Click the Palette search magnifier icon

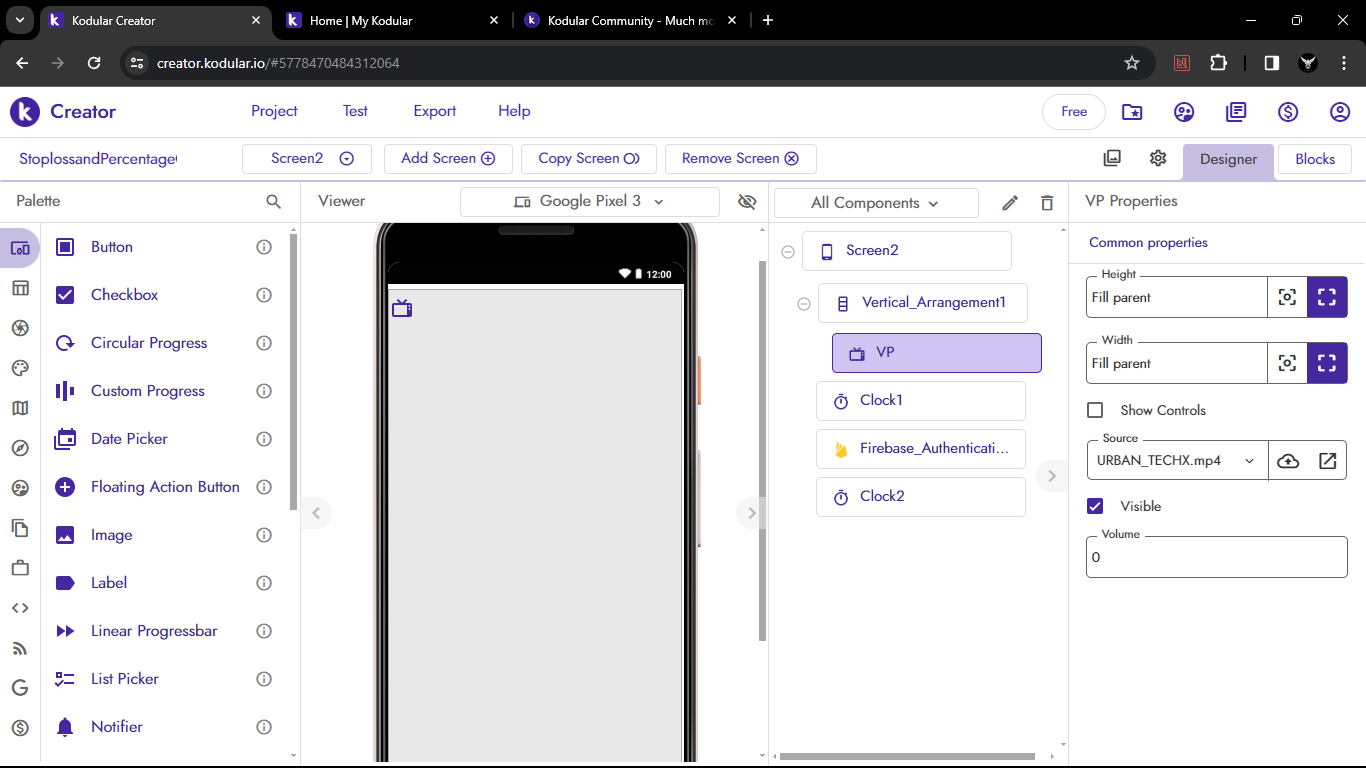pyautogui.click(x=273, y=201)
